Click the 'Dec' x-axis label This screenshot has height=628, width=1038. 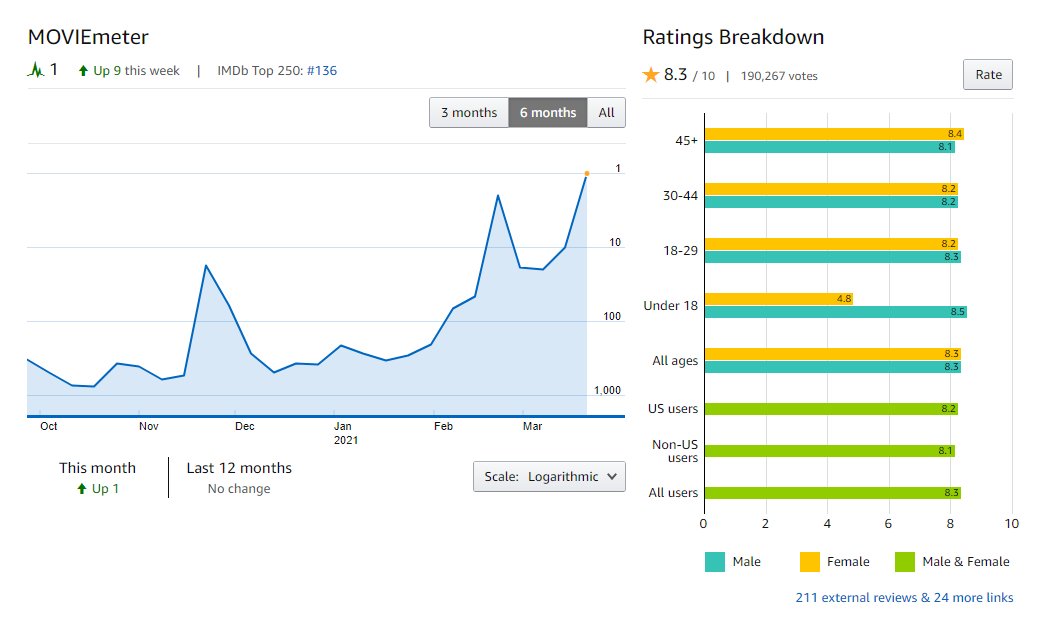point(245,426)
